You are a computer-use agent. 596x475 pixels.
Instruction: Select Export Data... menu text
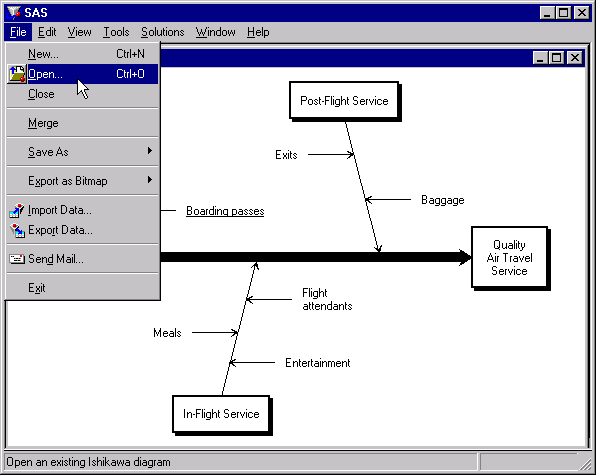coord(60,230)
